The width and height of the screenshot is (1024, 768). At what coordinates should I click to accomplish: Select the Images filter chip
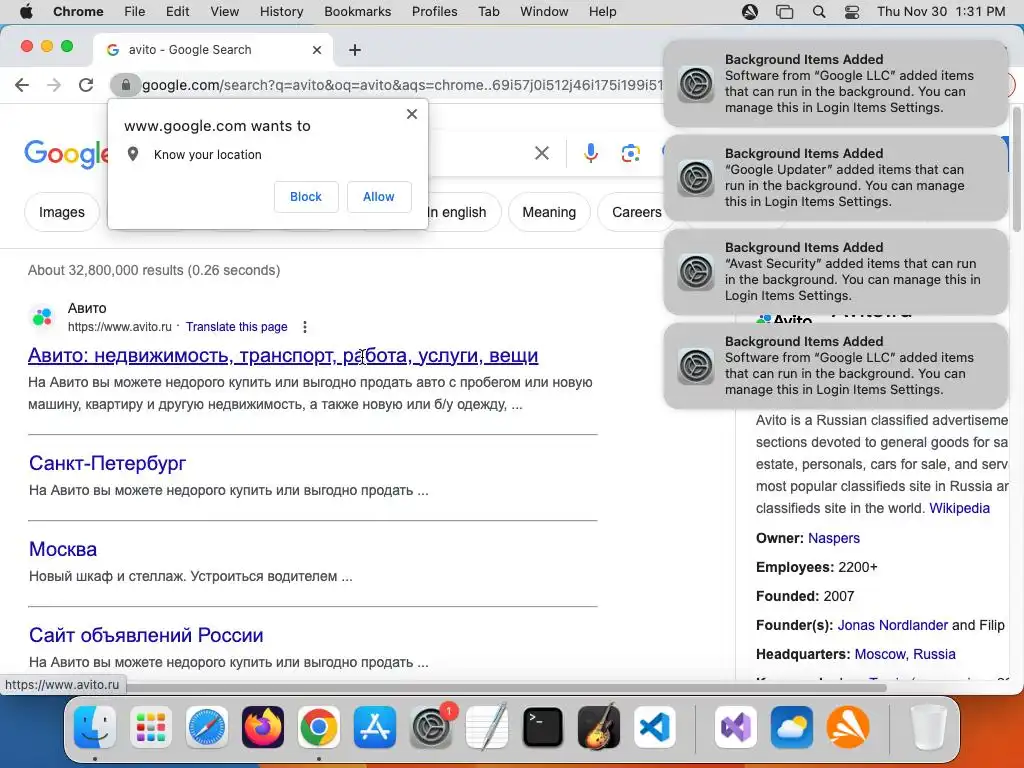62,212
